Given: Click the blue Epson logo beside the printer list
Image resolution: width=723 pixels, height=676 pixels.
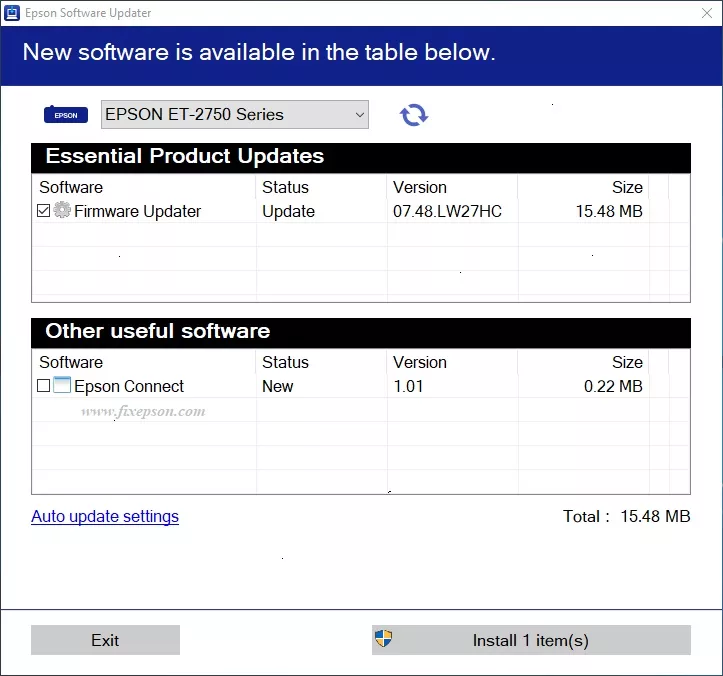Looking at the screenshot, I should (x=66, y=115).
